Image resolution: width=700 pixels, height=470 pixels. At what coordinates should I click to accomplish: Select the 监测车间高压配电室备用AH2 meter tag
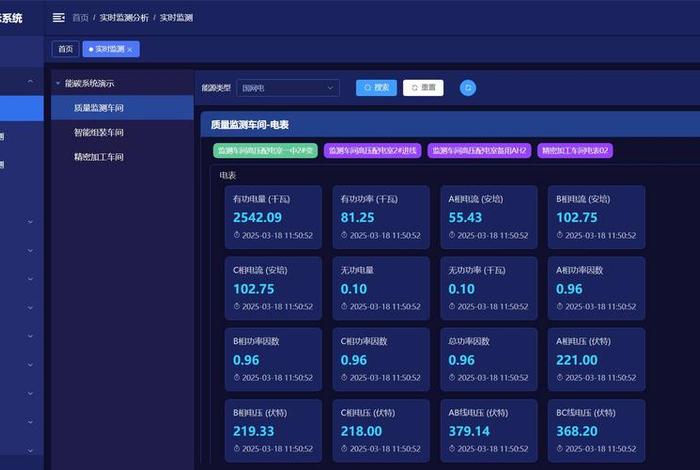(x=479, y=150)
